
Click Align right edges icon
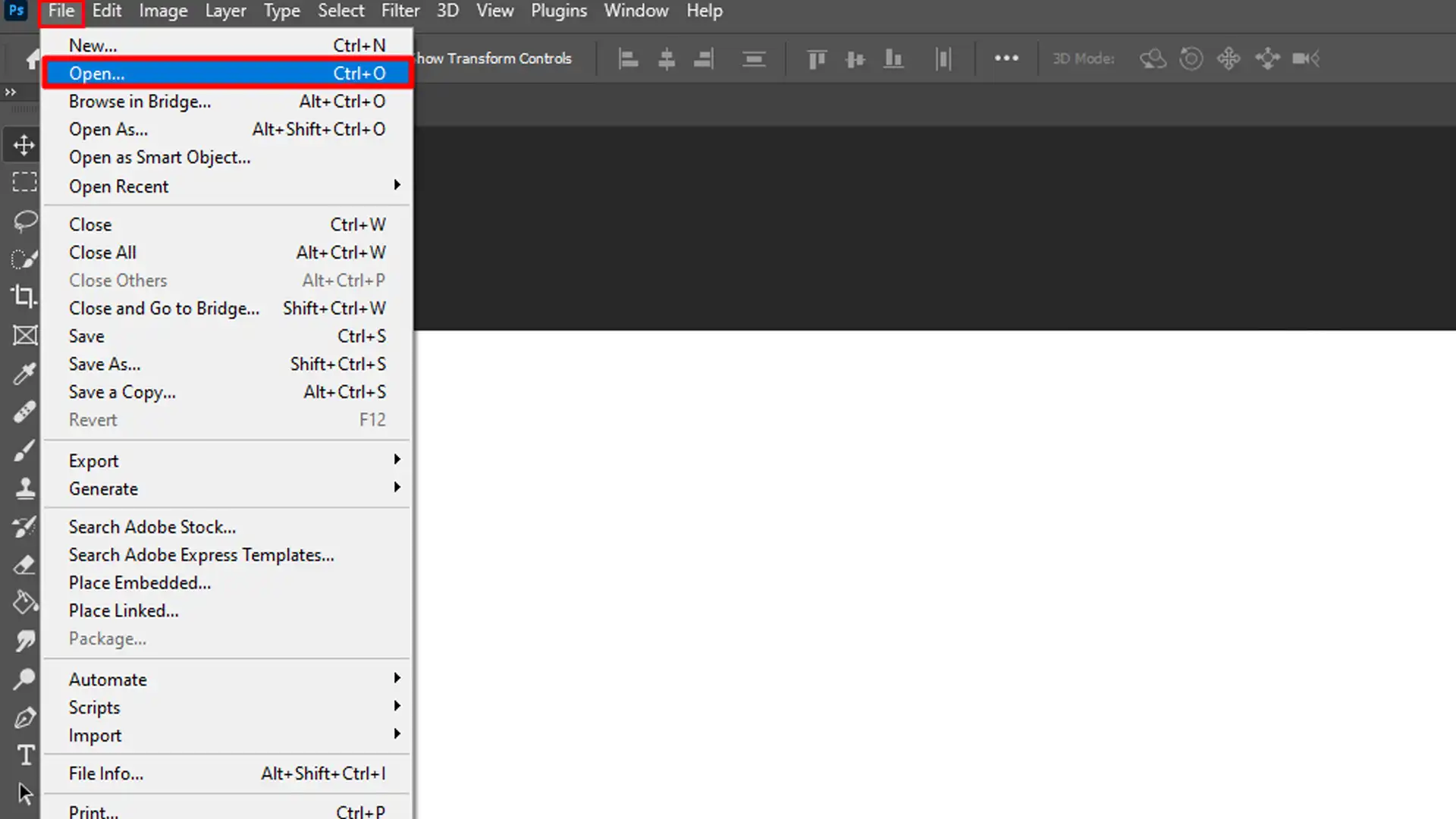point(704,58)
